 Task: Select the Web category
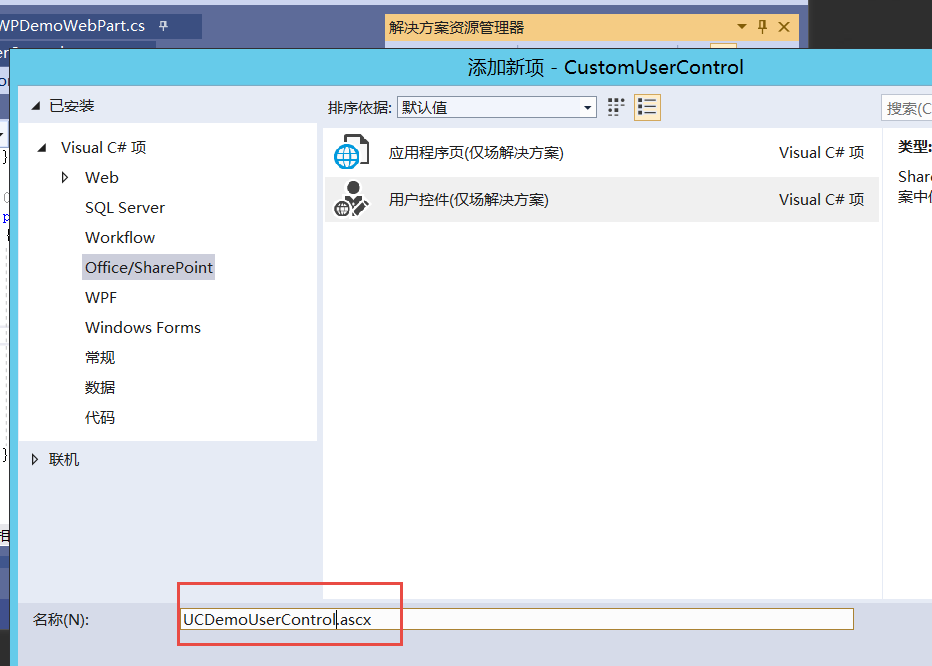[x=102, y=177]
